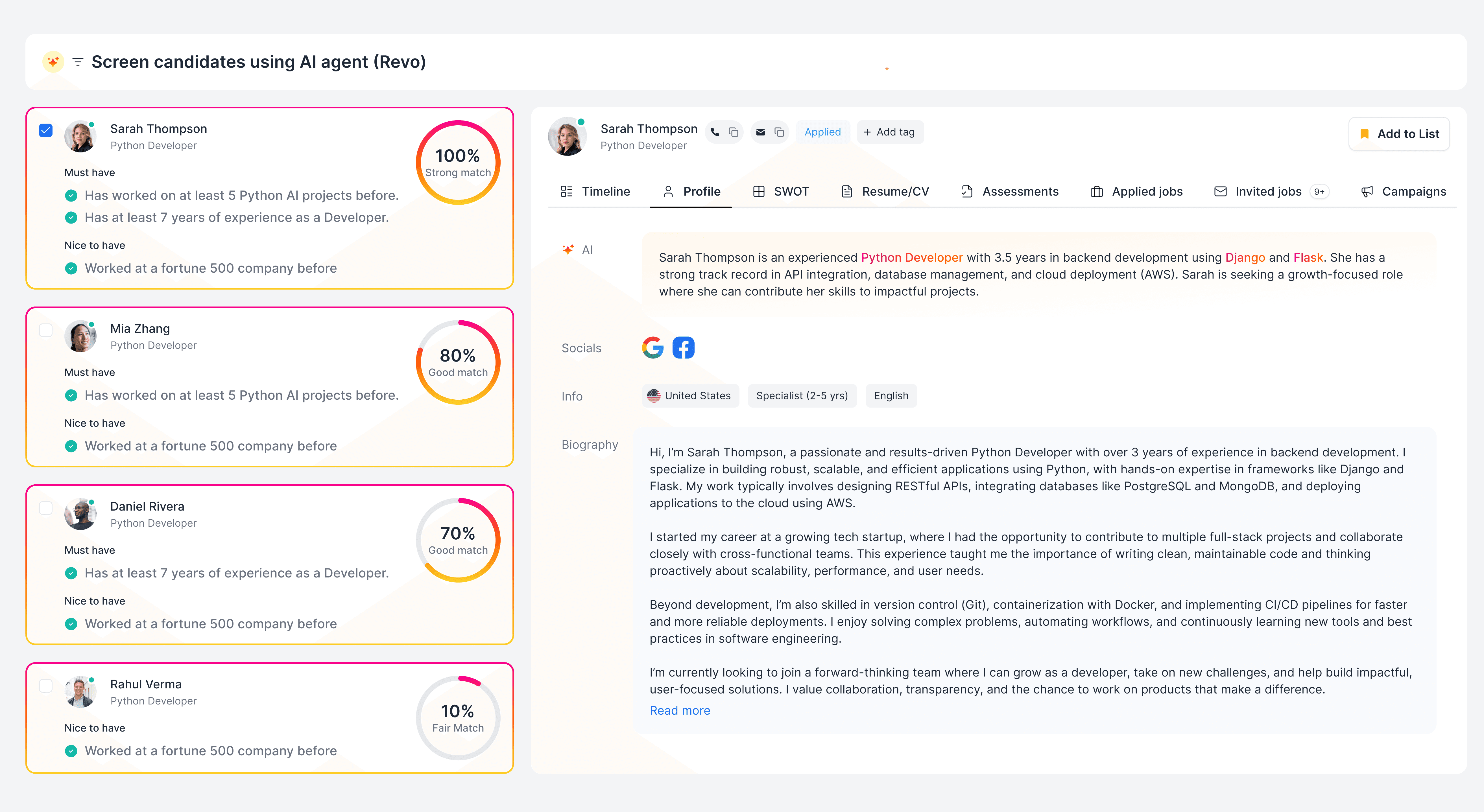Viewport: 1484px width, 812px height.
Task: Select the Profile tab
Action: (691, 192)
